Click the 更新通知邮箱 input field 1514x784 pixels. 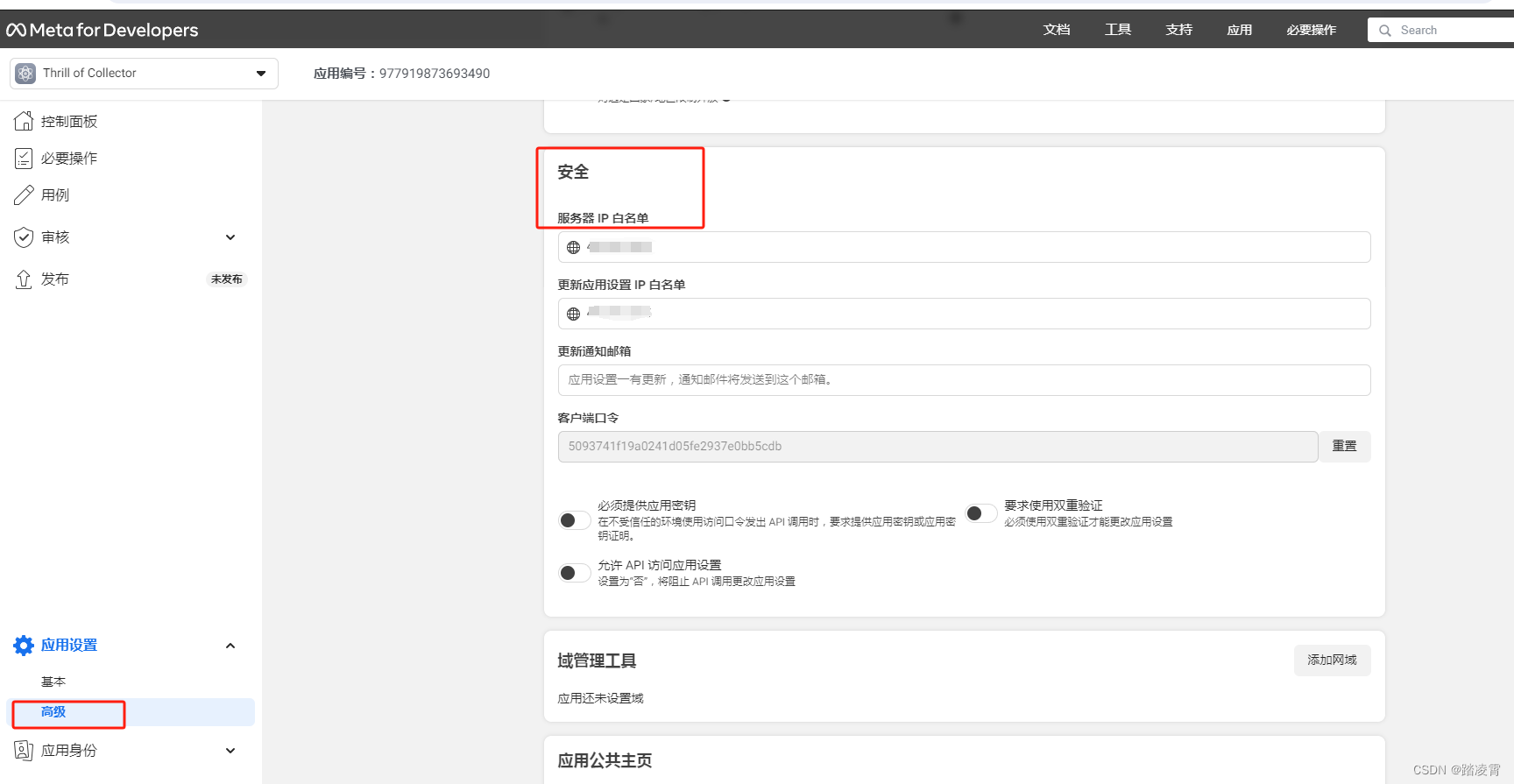965,380
